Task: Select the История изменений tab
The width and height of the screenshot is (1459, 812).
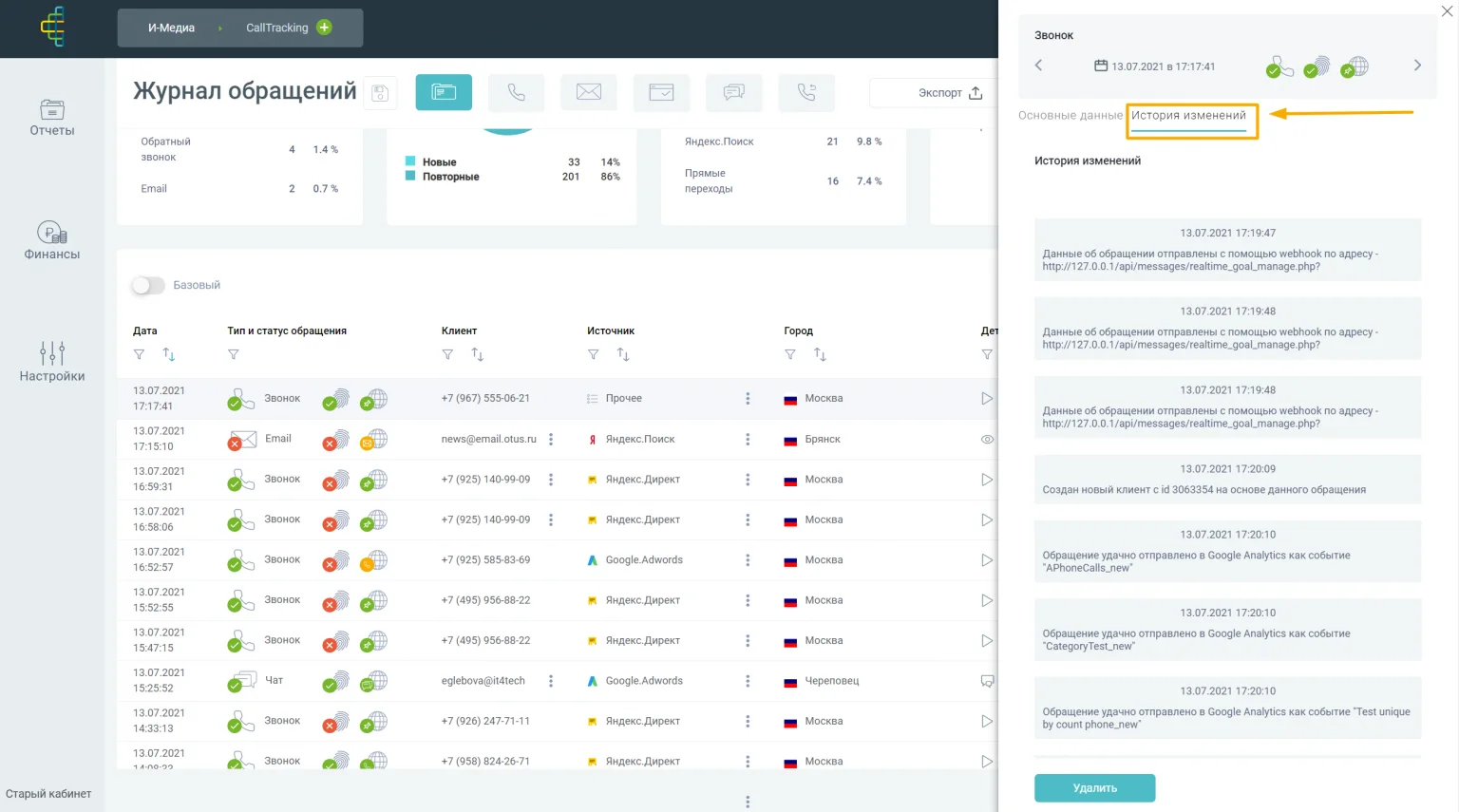Action: point(1188,115)
